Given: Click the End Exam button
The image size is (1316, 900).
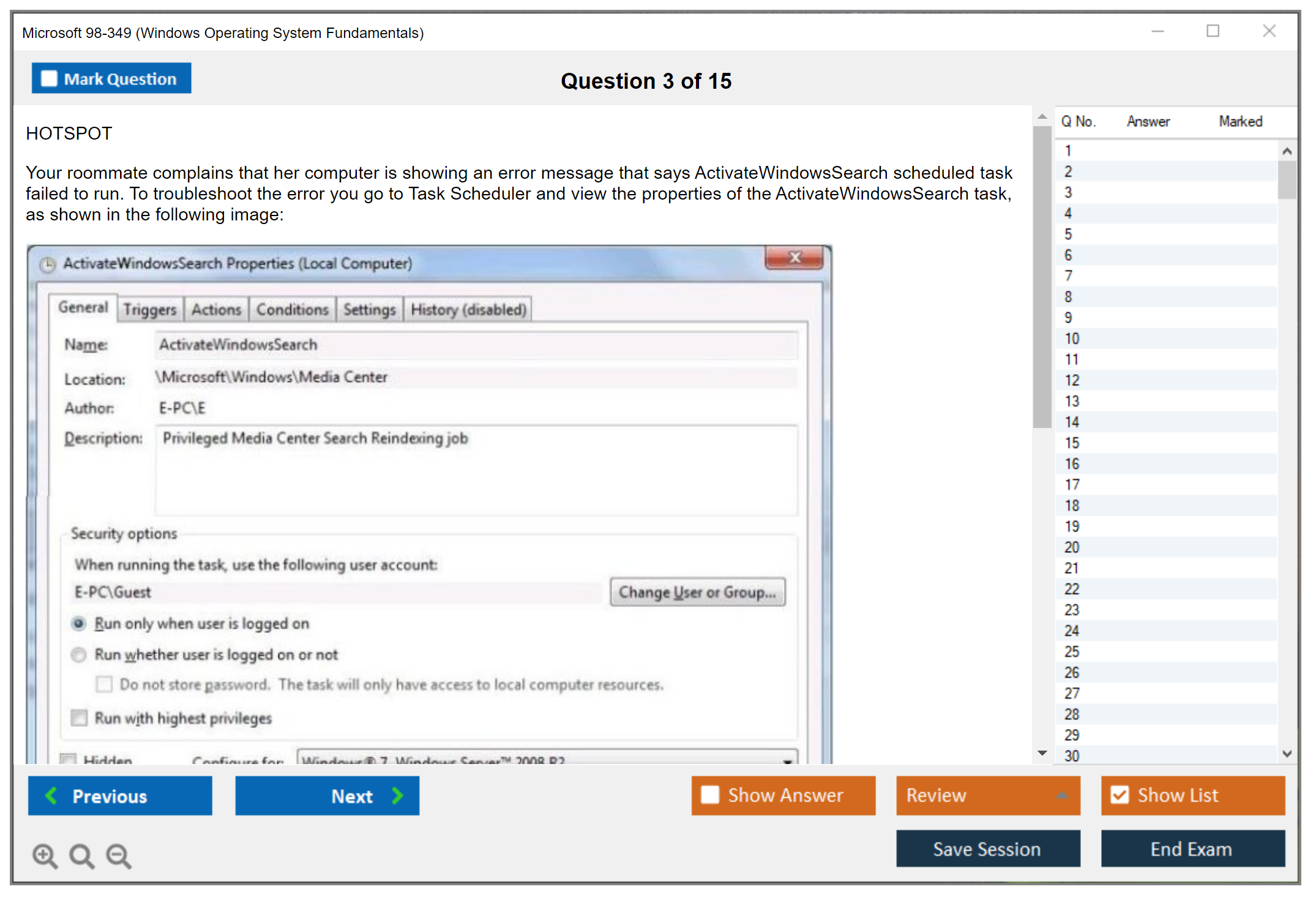Looking at the screenshot, I should pos(1192,849).
